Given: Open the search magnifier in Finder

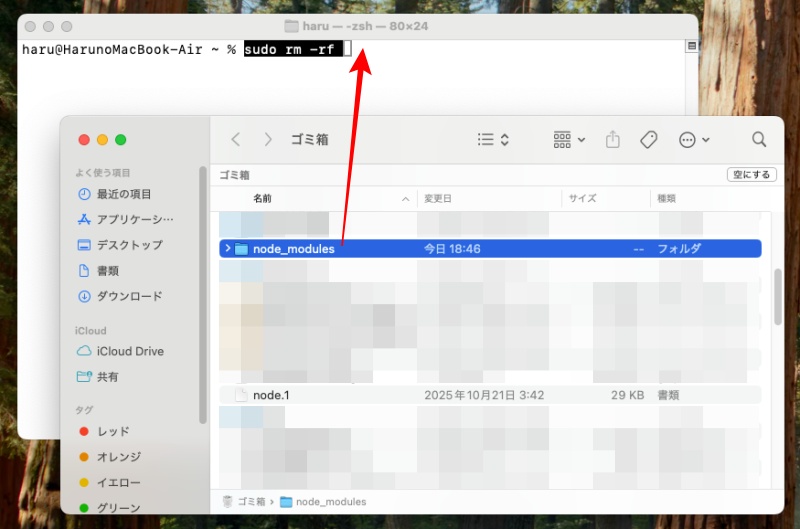Looking at the screenshot, I should [759, 140].
